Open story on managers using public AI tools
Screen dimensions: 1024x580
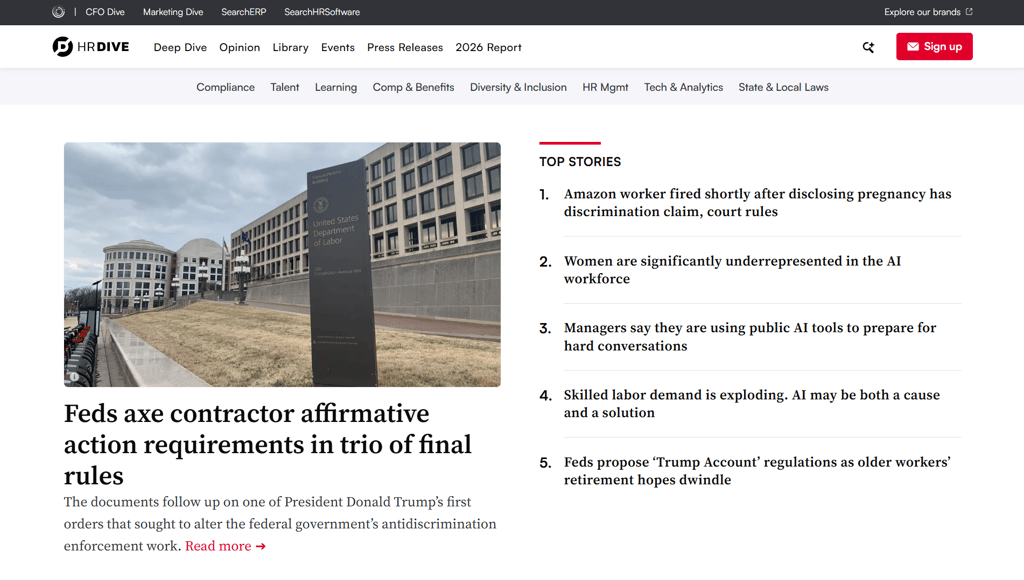click(750, 336)
